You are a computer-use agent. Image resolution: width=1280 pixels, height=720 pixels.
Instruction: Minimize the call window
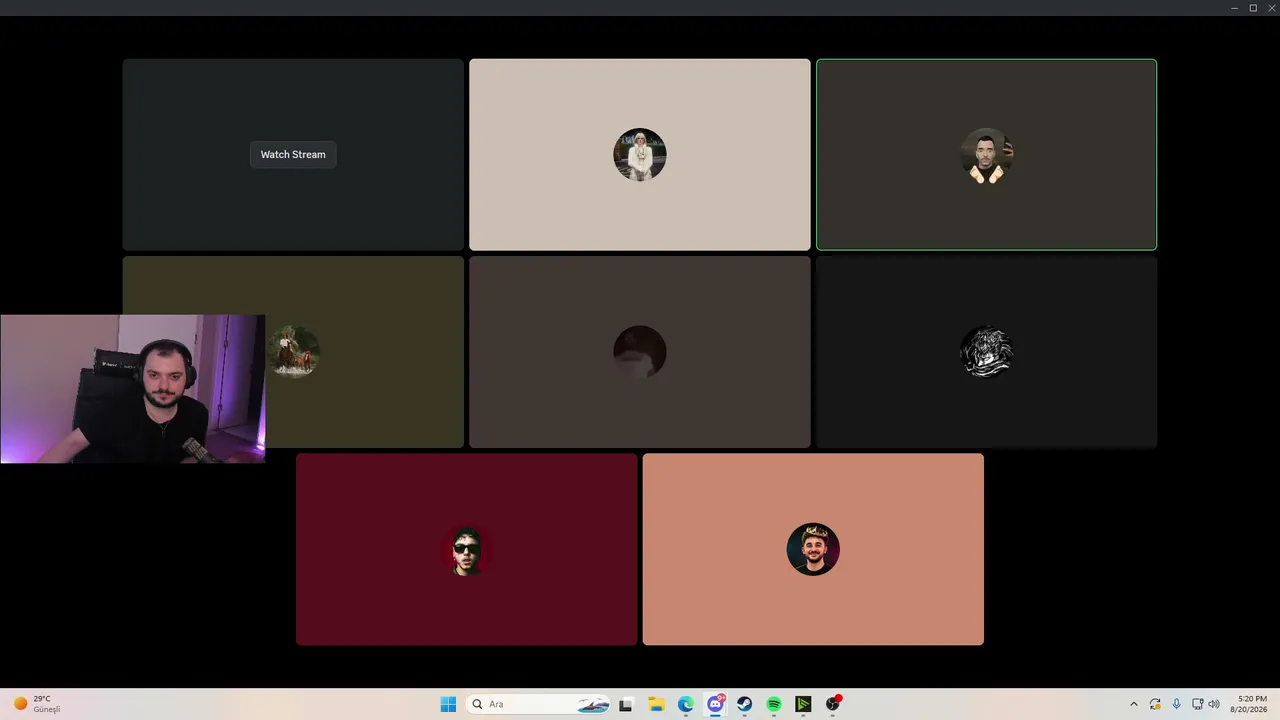click(1235, 8)
